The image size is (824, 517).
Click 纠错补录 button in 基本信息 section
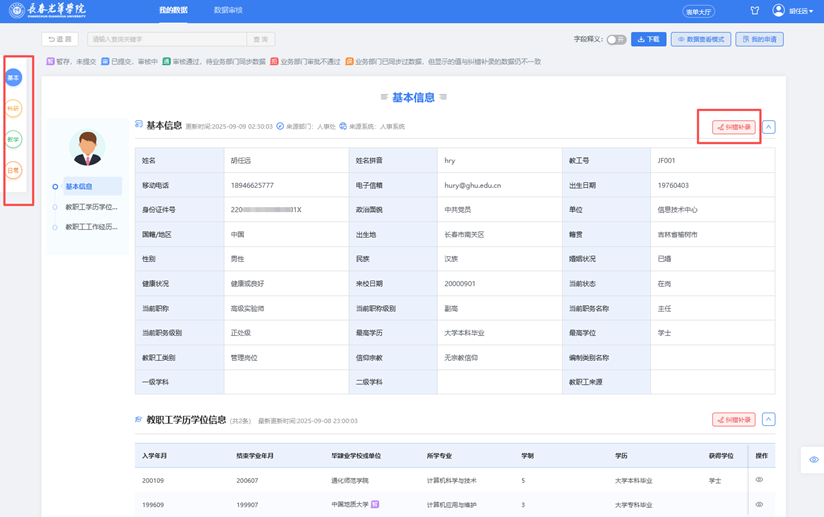click(x=733, y=127)
